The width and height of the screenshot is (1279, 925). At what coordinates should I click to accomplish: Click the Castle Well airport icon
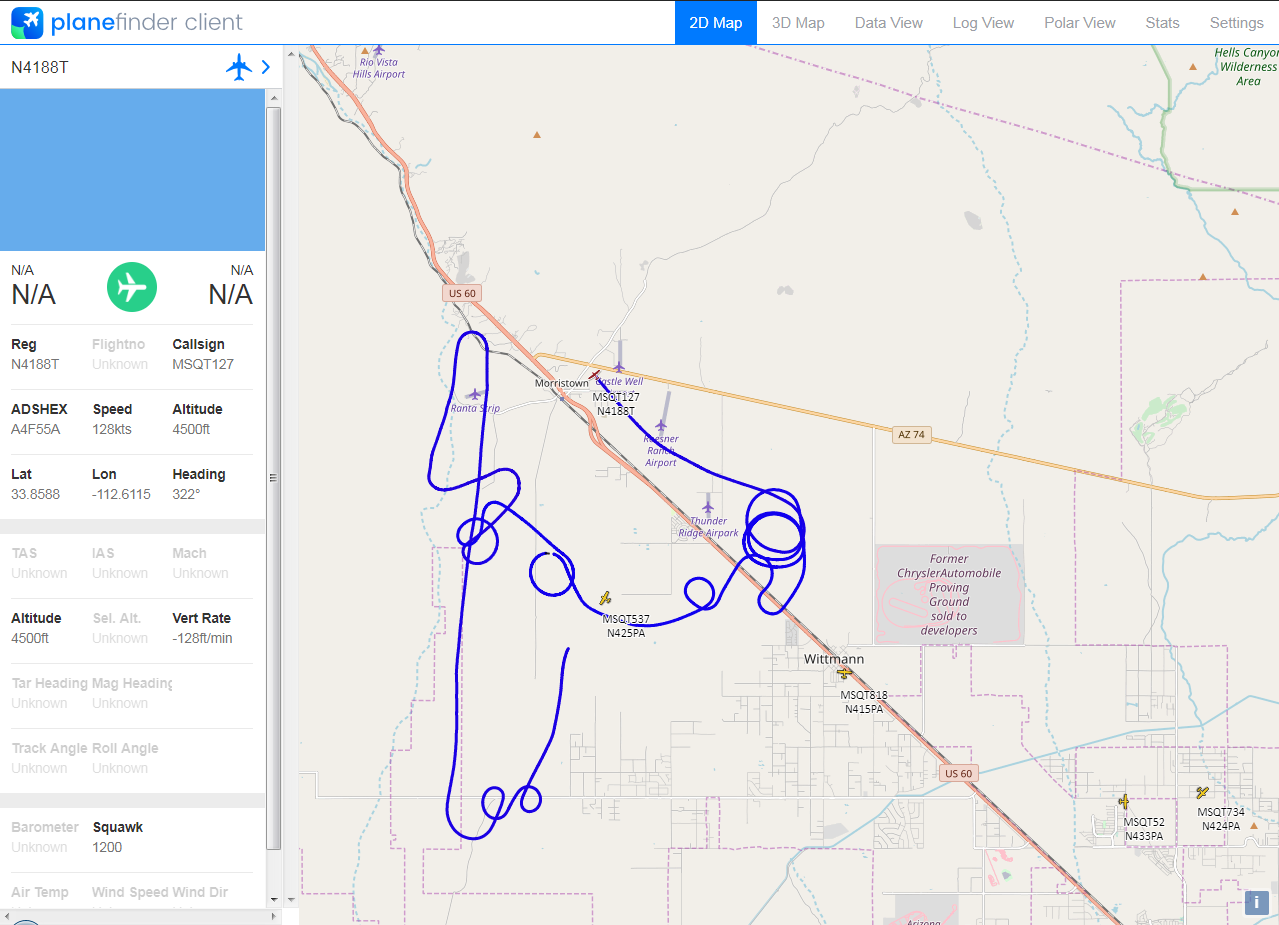[x=619, y=366]
